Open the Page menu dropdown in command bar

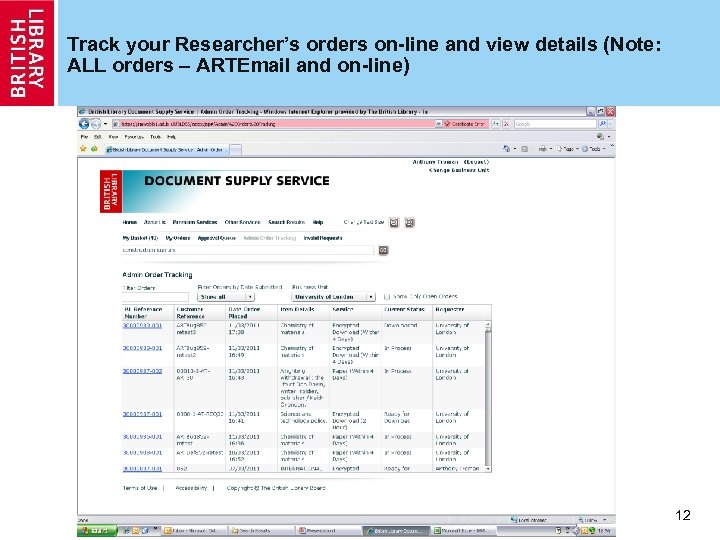568,149
